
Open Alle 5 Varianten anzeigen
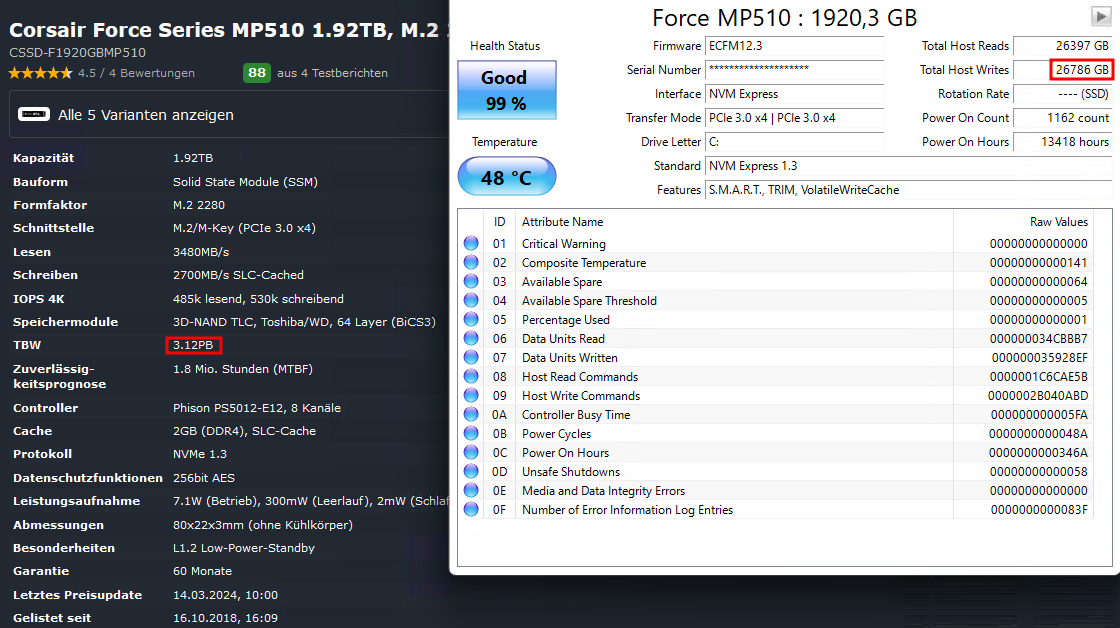pos(146,115)
